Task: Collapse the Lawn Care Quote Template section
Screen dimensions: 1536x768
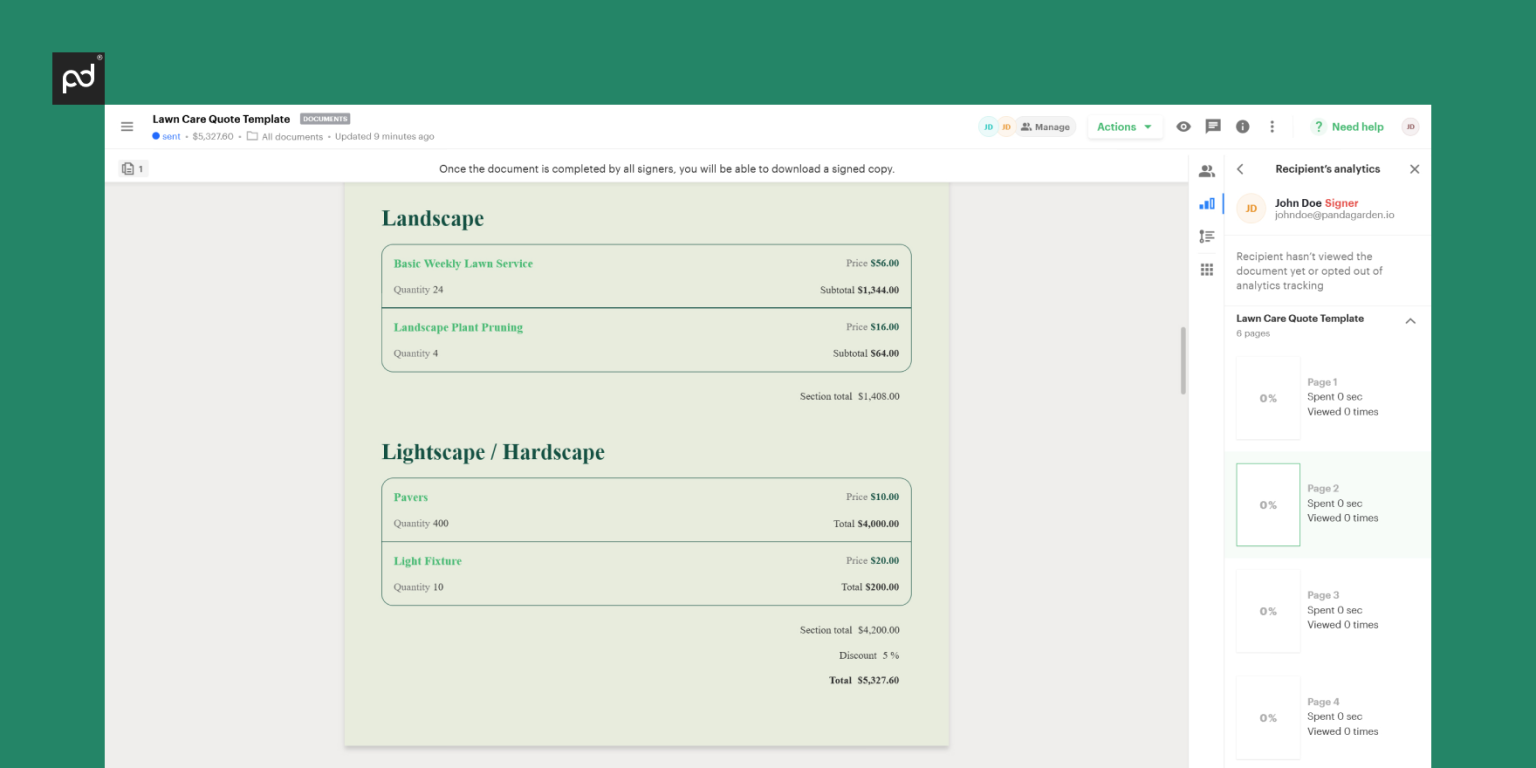Action: click(x=1410, y=321)
